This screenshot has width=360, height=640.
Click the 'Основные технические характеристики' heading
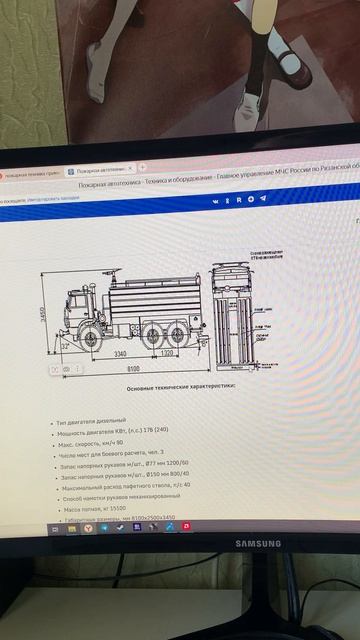(x=181, y=387)
